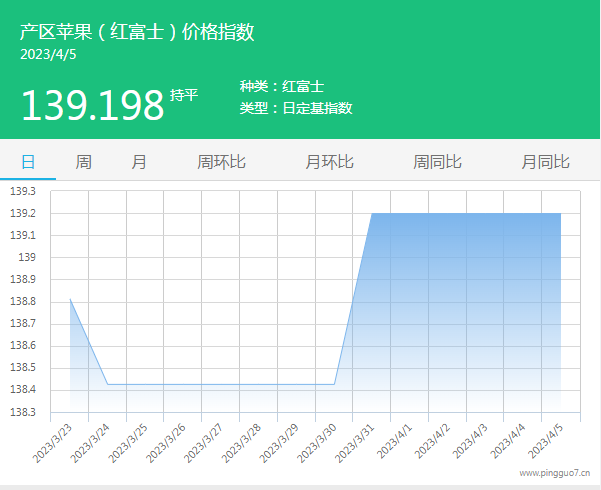Open the 周同比 tab

click(x=437, y=162)
